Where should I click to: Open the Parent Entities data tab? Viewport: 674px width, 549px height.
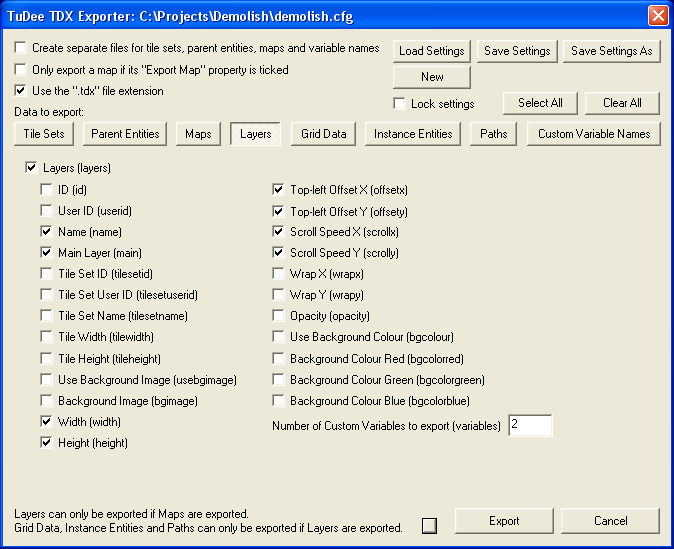(x=125, y=134)
